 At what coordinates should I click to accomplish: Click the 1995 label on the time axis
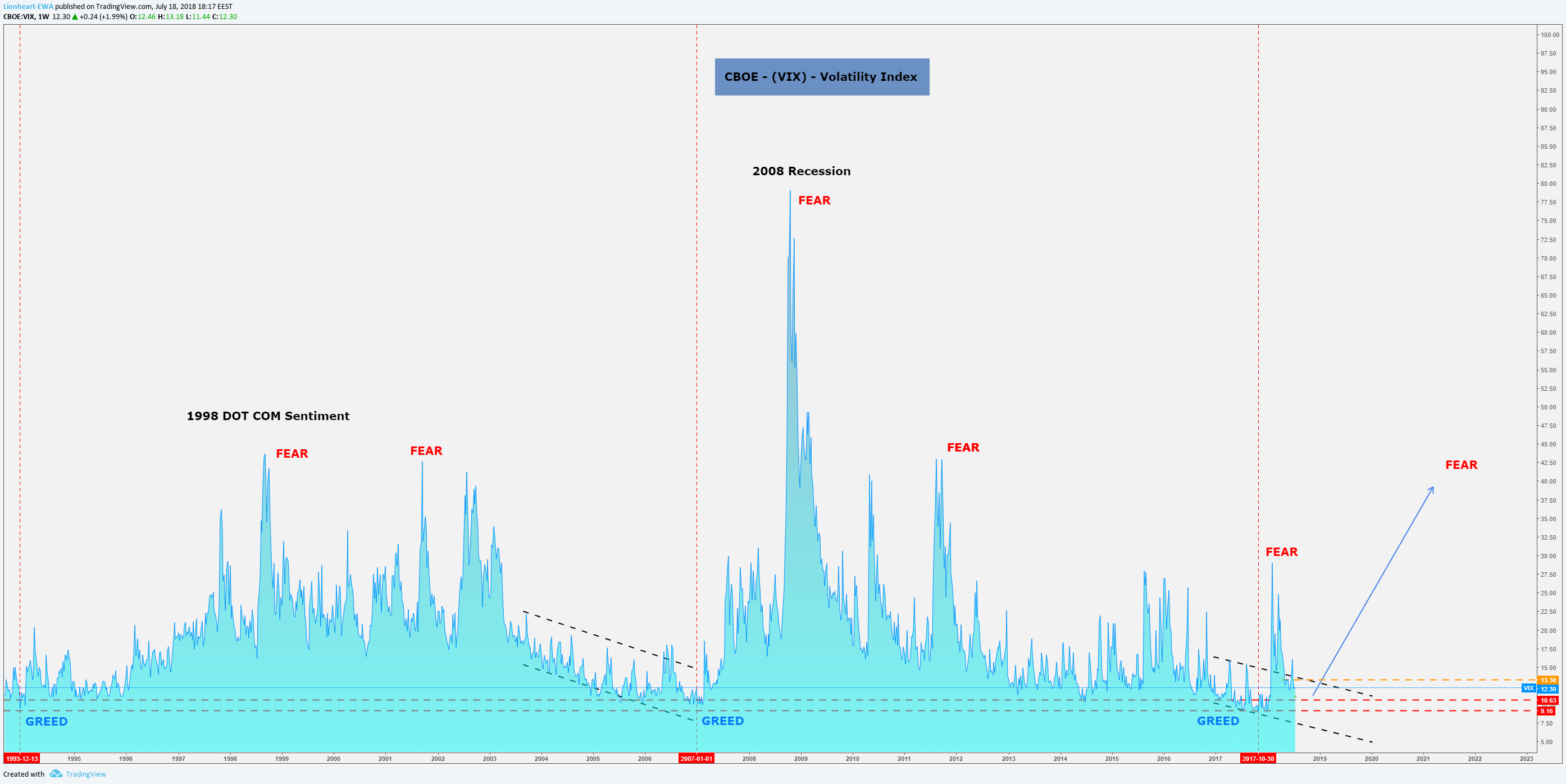tap(74, 759)
